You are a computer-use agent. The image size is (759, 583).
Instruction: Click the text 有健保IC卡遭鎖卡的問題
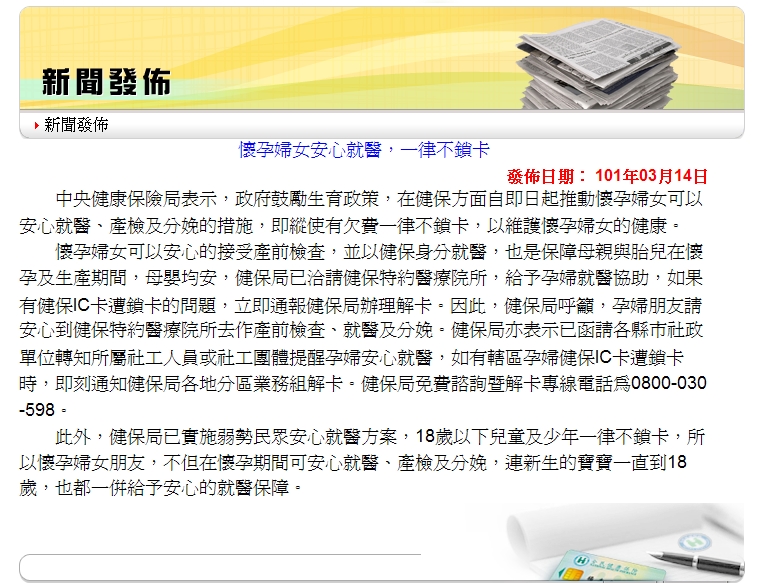[x=117, y=305]
